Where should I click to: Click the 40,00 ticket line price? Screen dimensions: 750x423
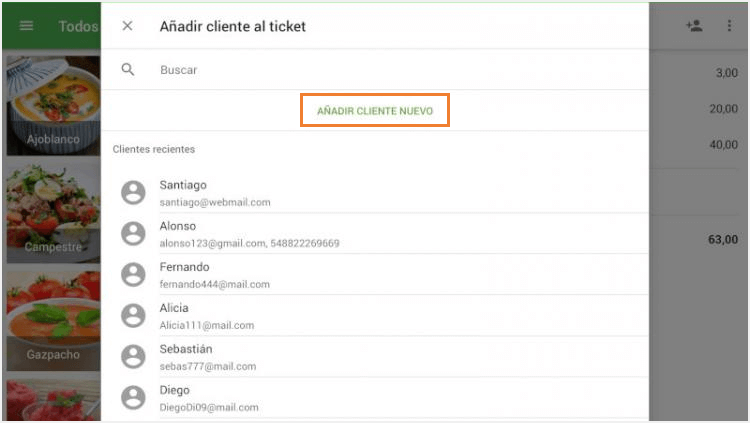point(723,145)
